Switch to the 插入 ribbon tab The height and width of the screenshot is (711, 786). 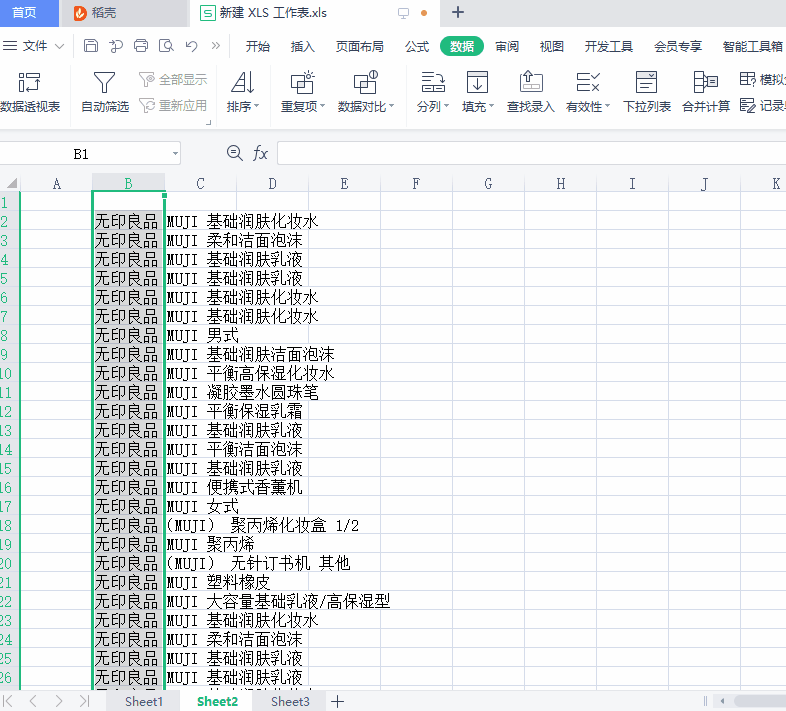pyautogui.click(x=302, y=47)
